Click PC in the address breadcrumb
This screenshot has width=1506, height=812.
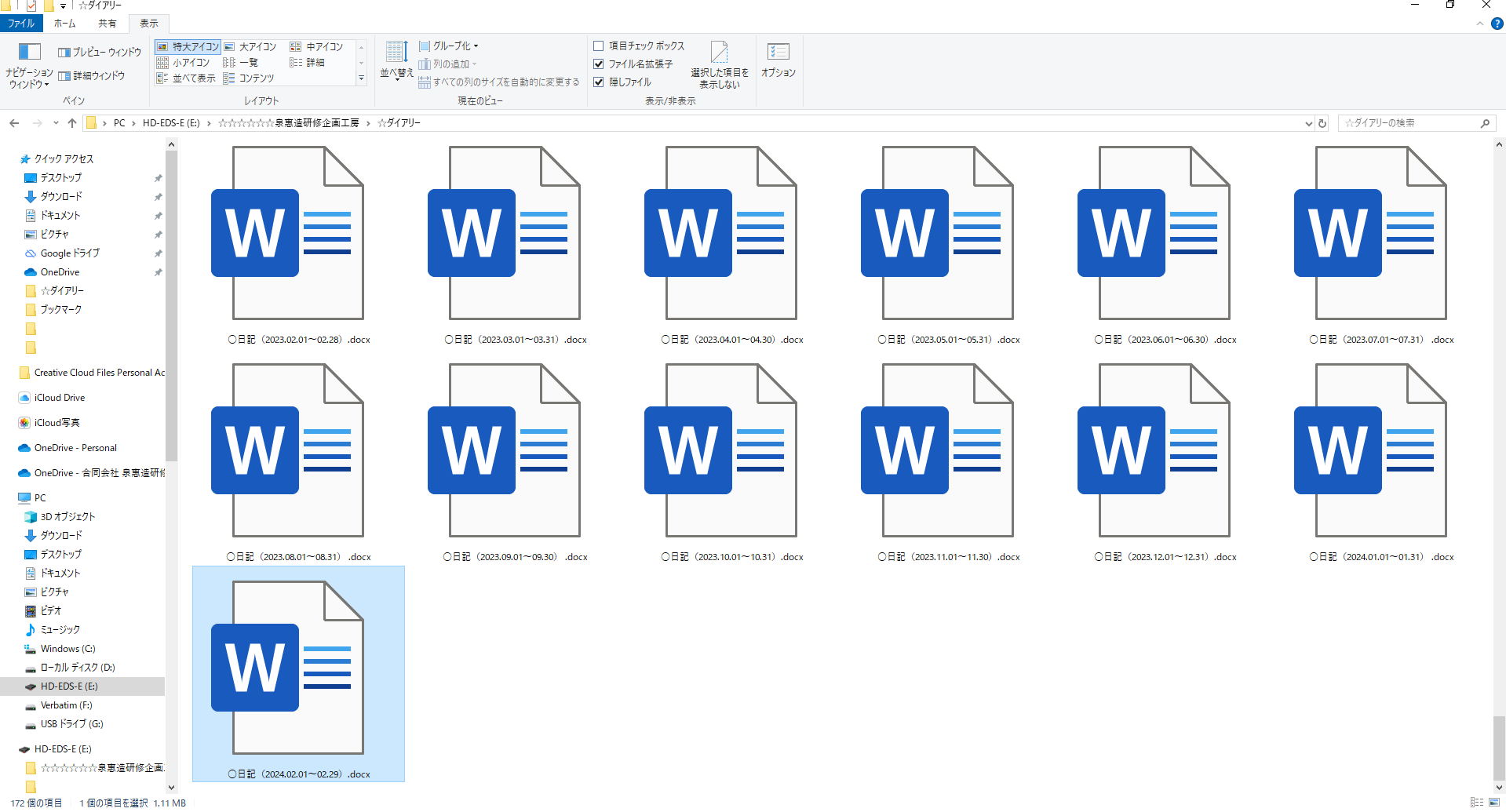pyautogui.click(x=119, y=123)
